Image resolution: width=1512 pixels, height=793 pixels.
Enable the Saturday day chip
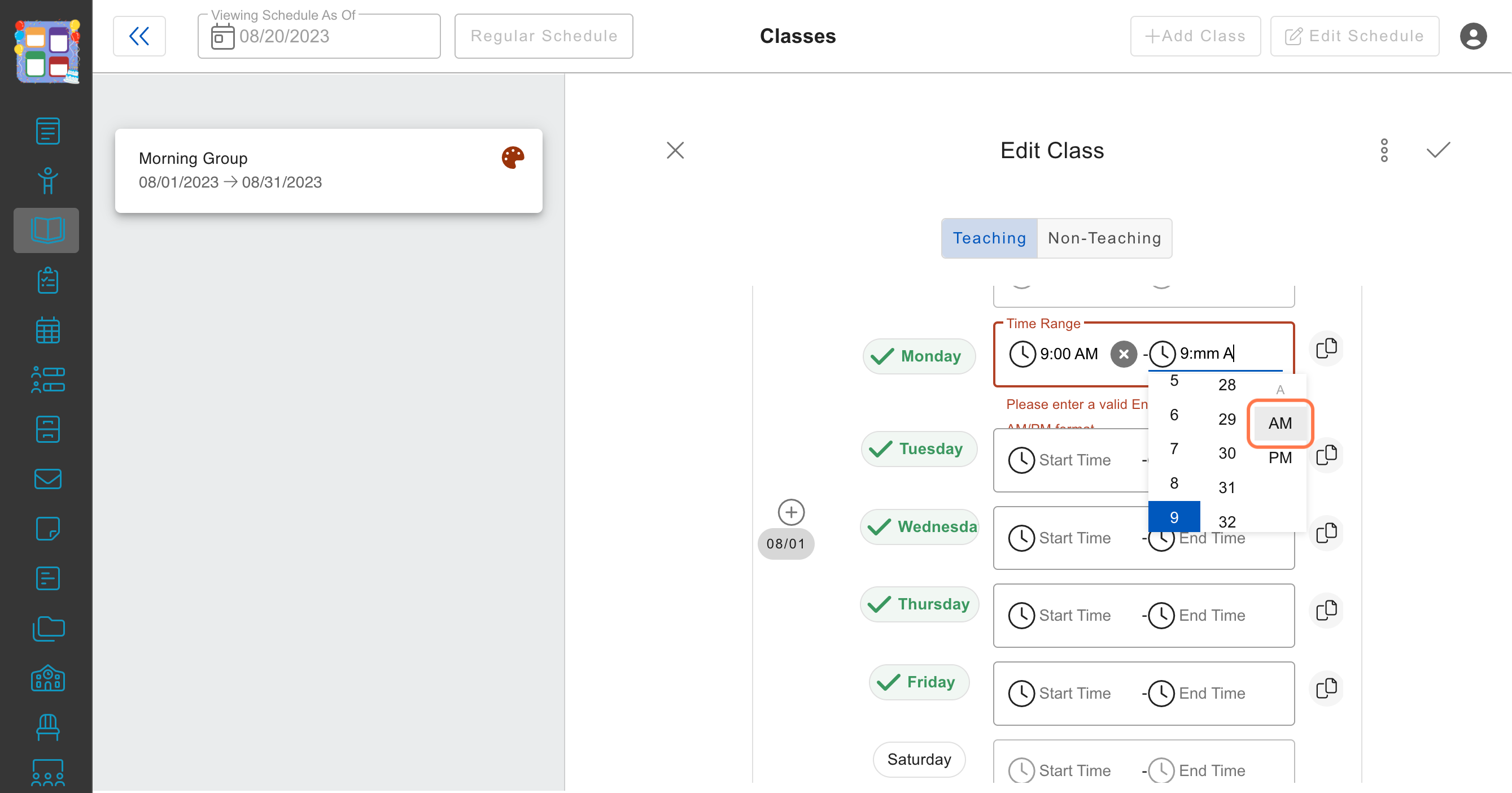919,760
